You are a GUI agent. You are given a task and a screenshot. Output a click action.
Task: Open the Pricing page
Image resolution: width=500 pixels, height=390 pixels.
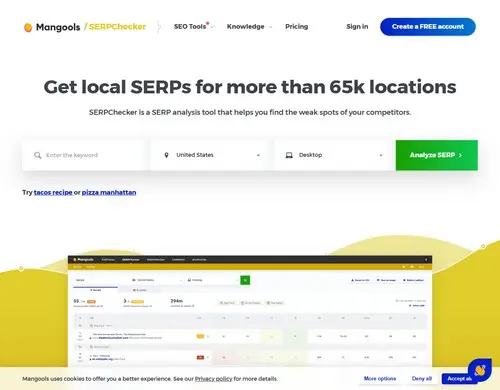[x=296, y=27]
